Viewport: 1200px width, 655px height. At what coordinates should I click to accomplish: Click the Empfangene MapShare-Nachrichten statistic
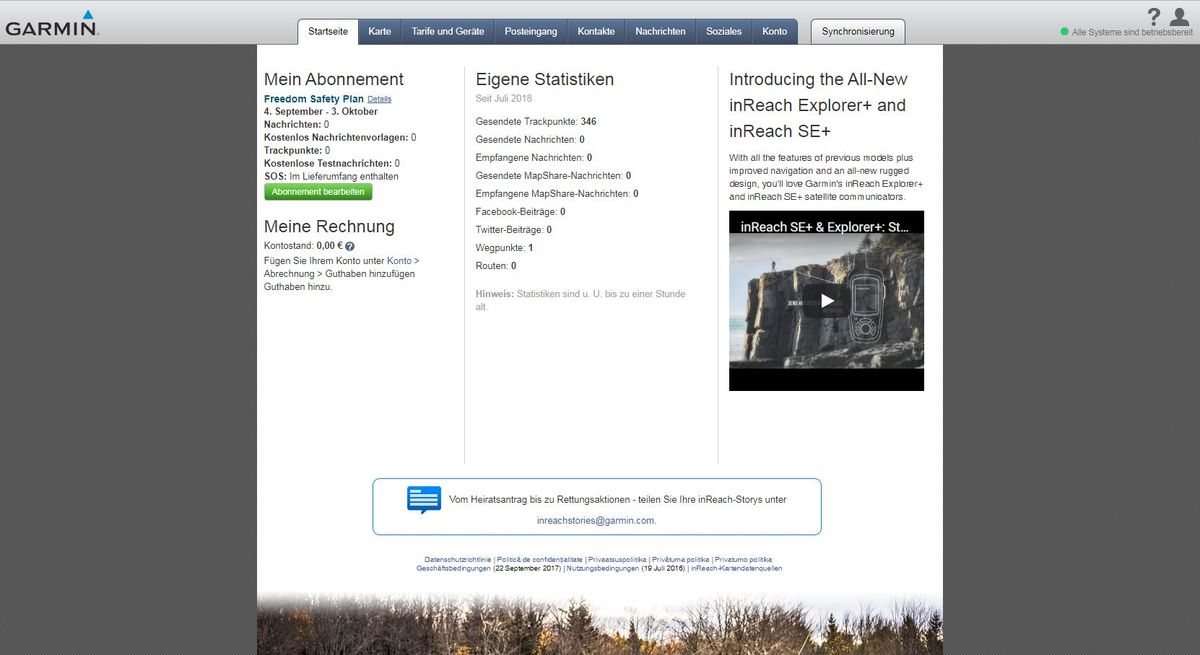(557, 194)
